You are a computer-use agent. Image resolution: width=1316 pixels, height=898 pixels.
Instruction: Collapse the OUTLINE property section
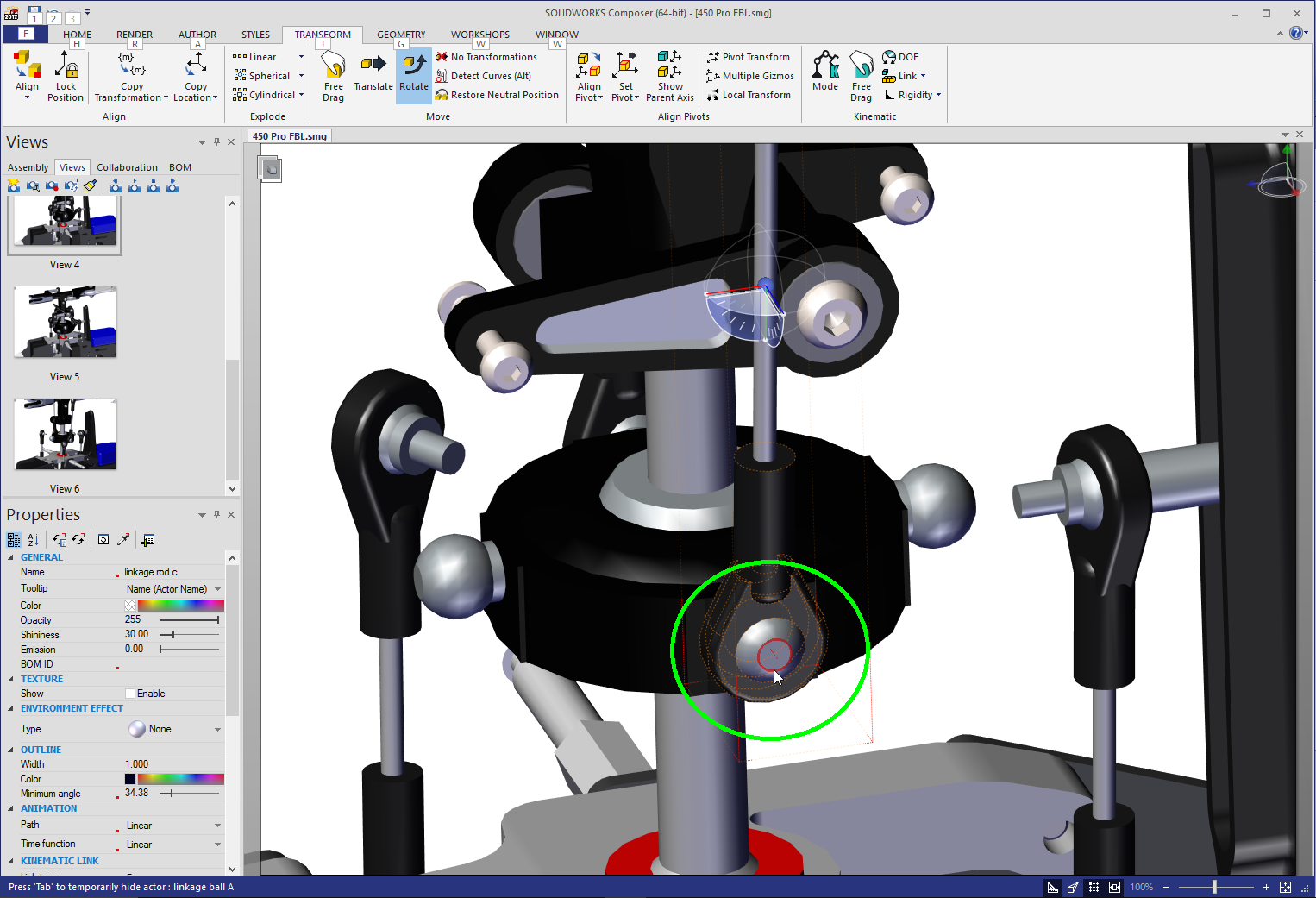(11, 750)
